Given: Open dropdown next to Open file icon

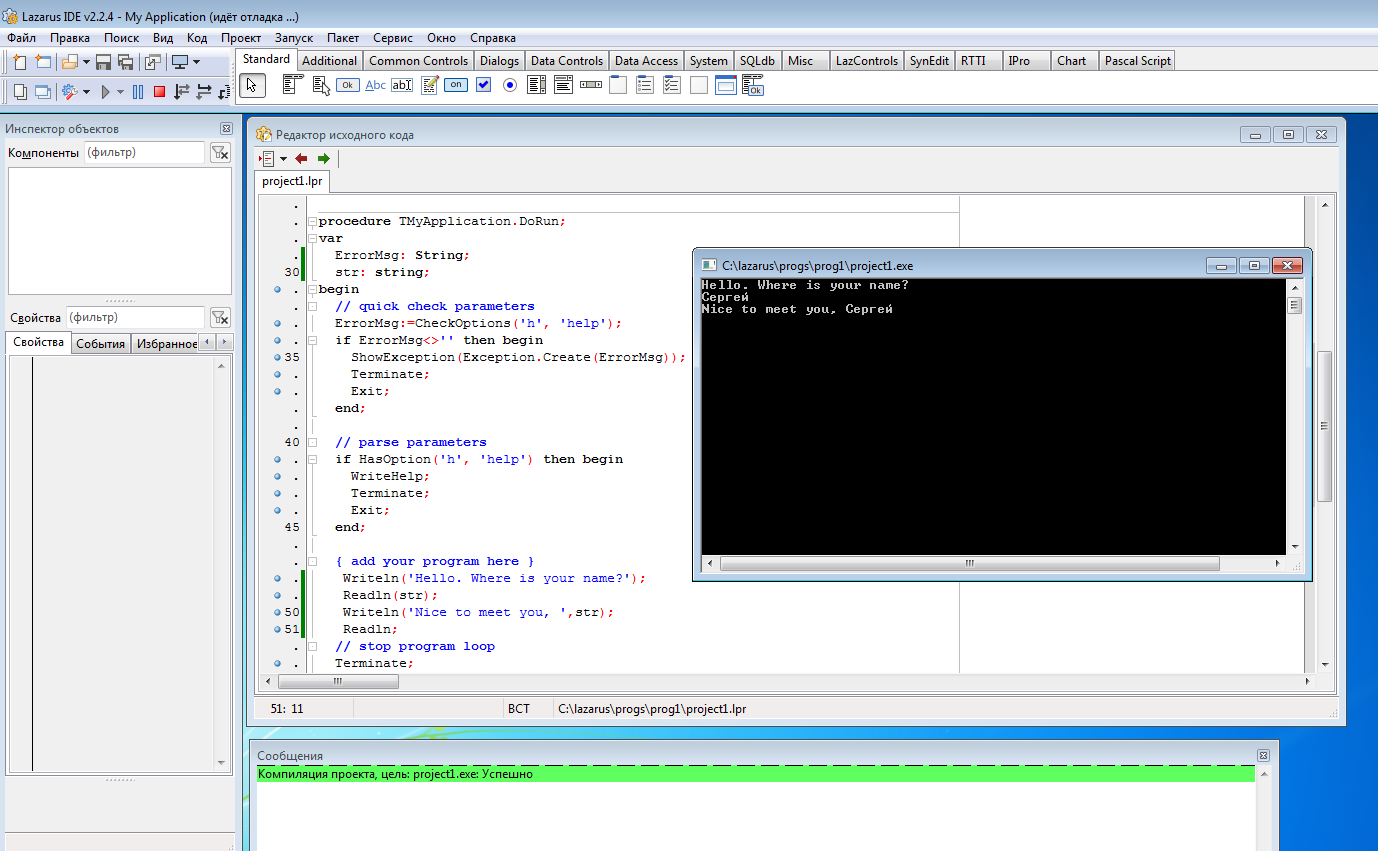Looking at the screenshot, I should pos(87,62).
